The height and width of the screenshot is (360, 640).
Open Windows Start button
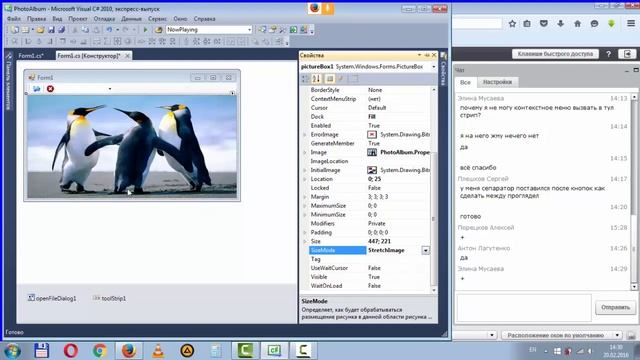(12, 351)
